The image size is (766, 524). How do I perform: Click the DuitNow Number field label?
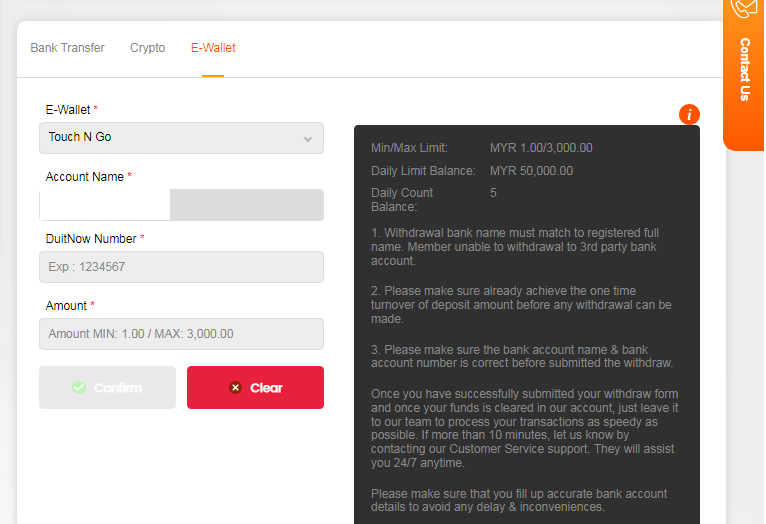pyautogui.click(x=91, y=239)
